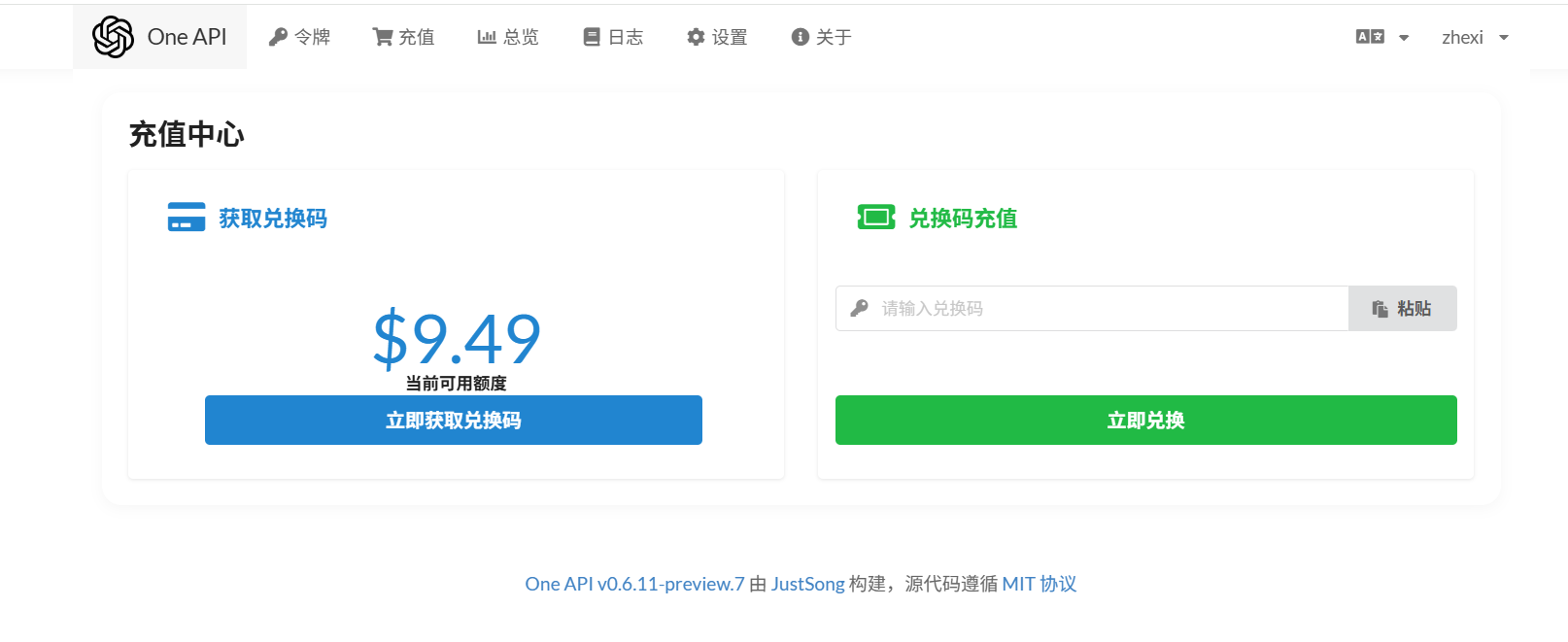Click the book icon beside 日志
The image size is (1568, 642).
(x=591, y=37)
